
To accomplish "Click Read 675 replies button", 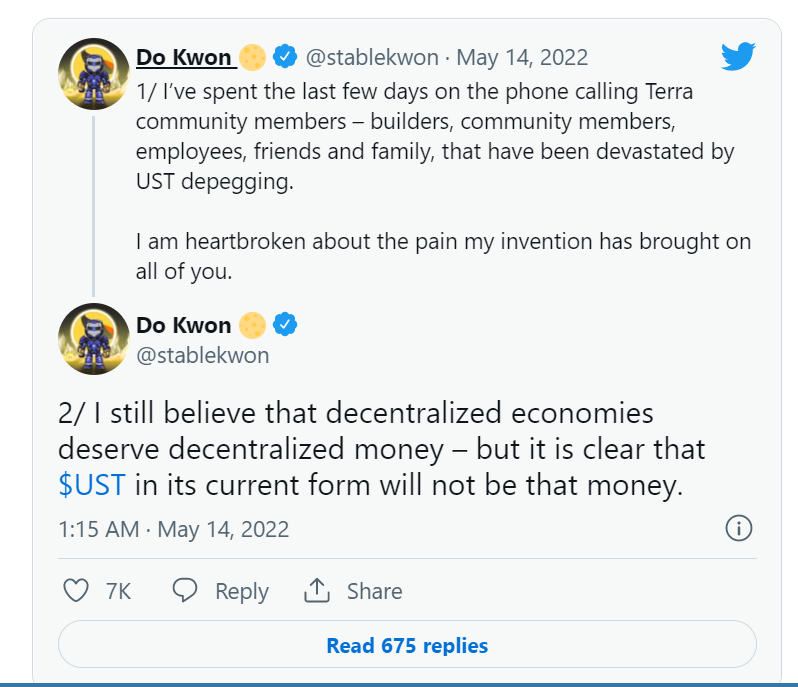I will click(407, 644).
